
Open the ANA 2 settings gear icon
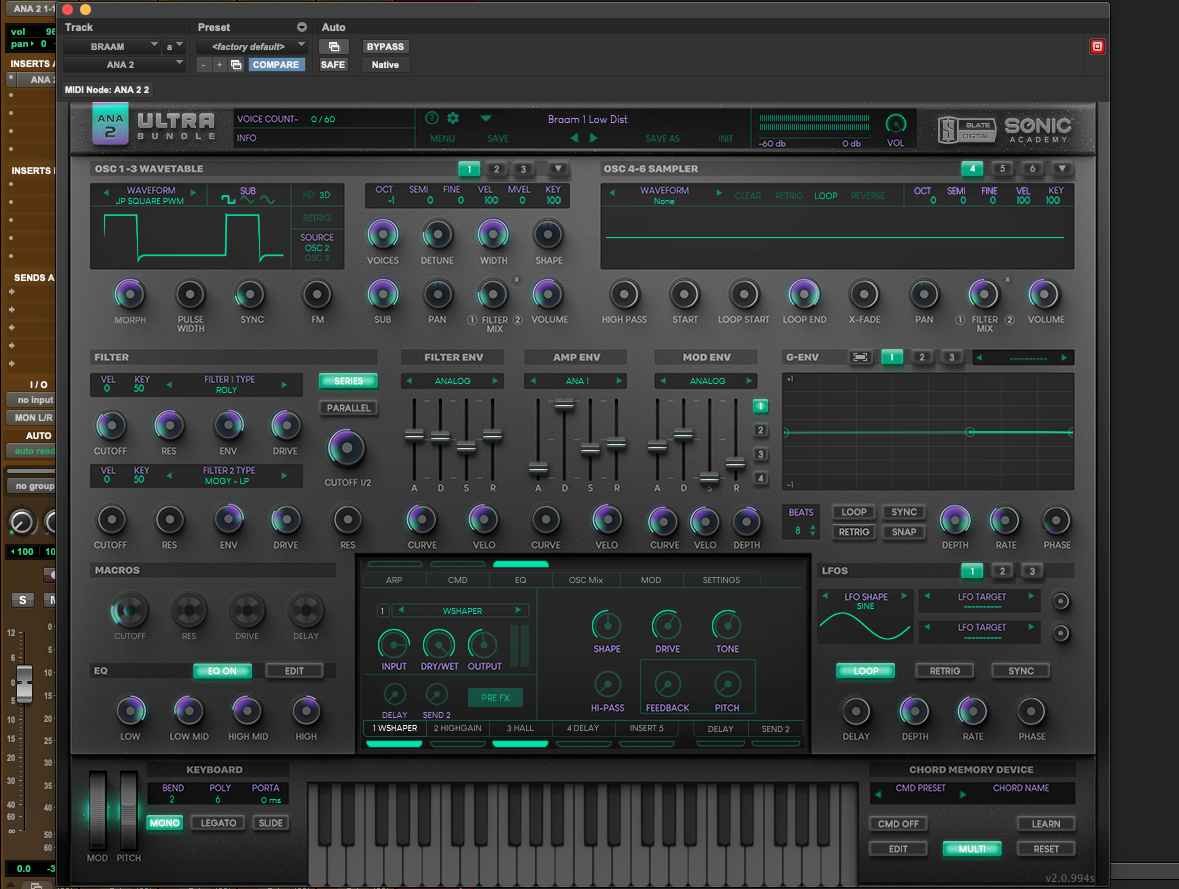pos(453,118)
